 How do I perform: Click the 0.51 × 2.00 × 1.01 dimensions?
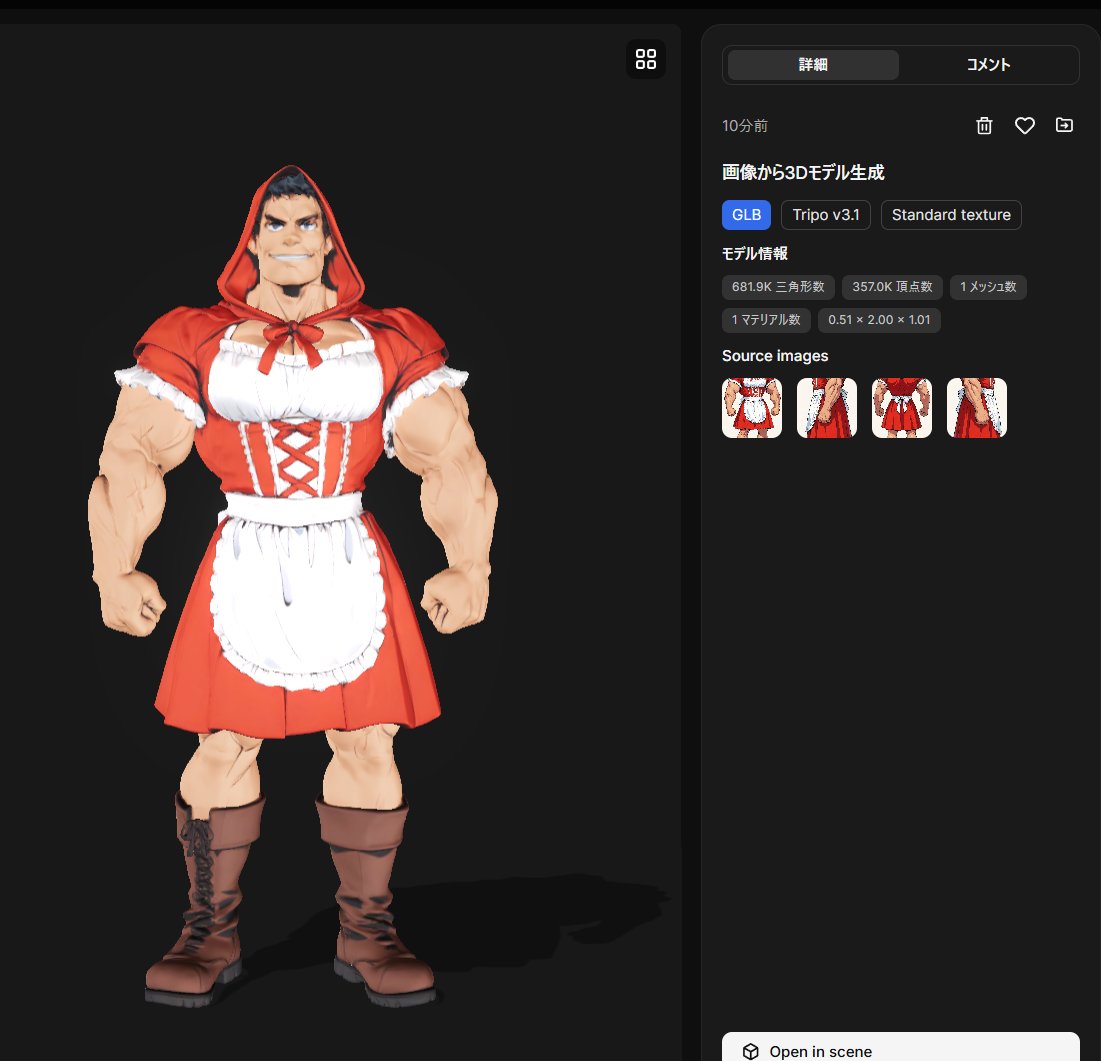point(879,320)
